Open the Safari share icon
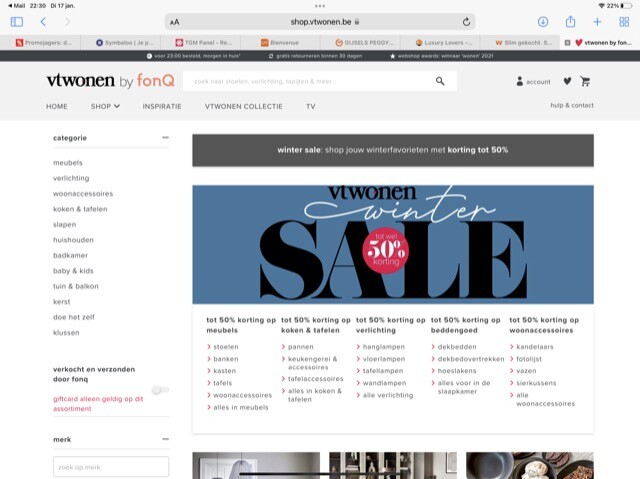 tap(571, 22)
